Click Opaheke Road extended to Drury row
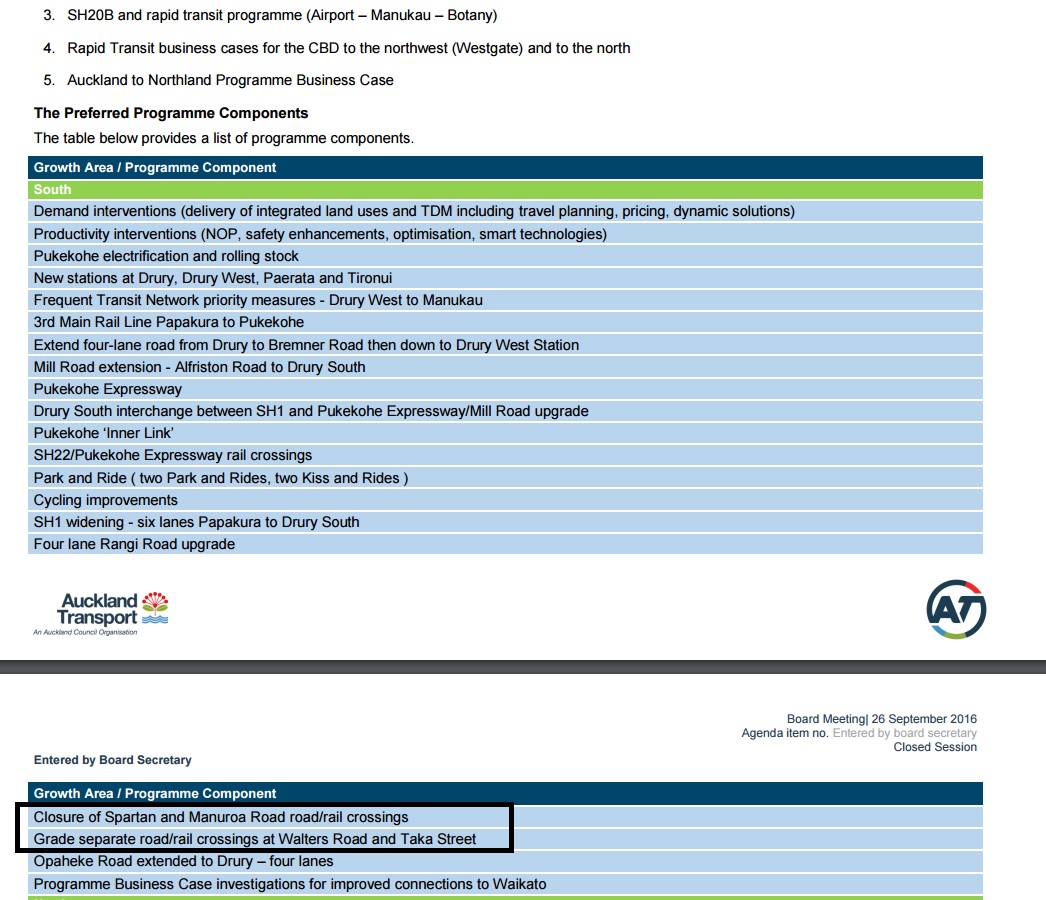The width and height of the screenshot is (1046, 900). pos(183,861)
